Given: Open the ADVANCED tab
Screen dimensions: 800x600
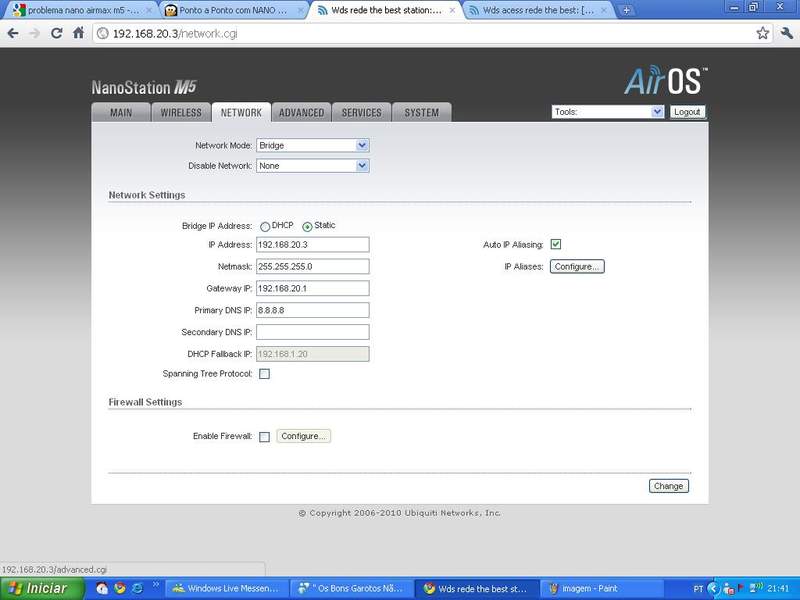Looking at the screenshot, I should tap(302, 112).
